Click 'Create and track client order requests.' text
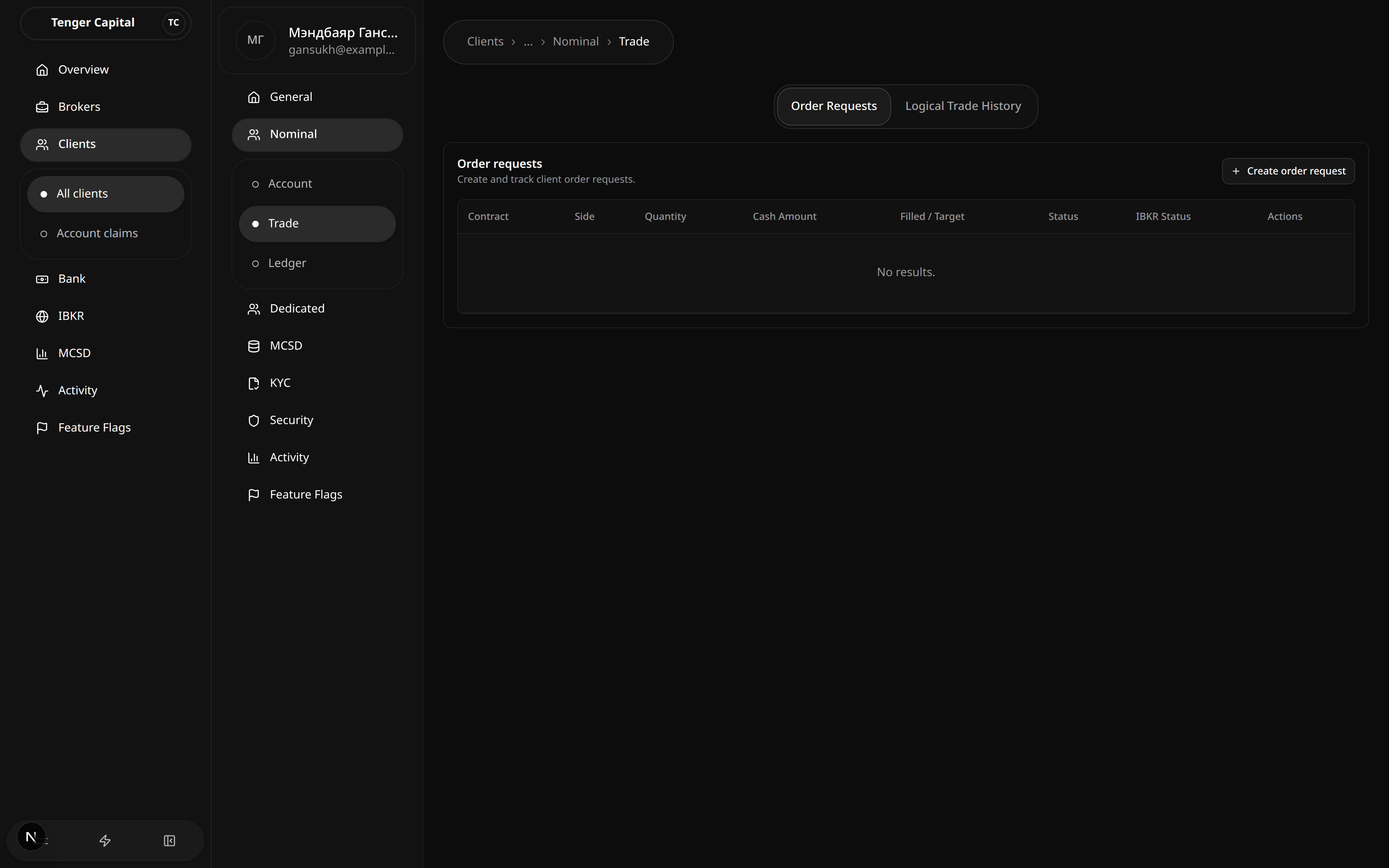Image resolution: width=1389 pixels, height=868 pixels. point(546,180)
